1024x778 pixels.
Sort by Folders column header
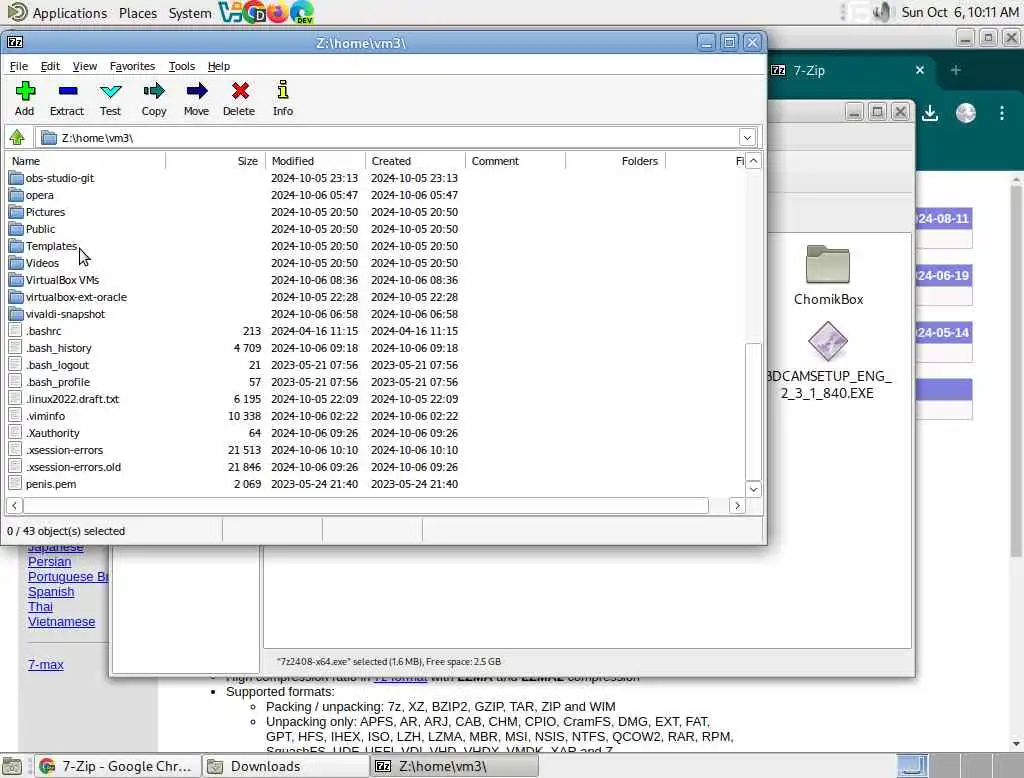click(x=616, y=161)
